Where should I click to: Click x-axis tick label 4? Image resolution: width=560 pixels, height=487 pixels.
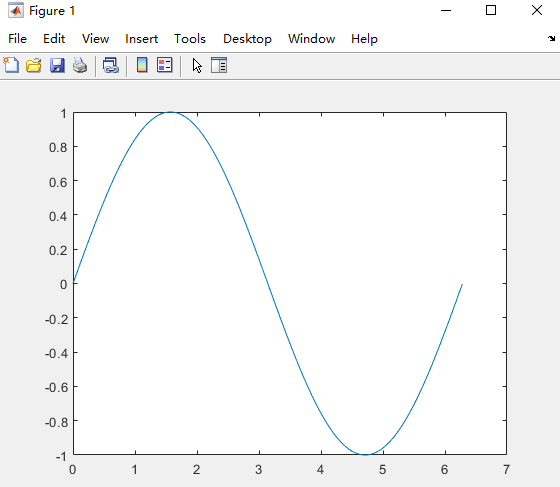point(320,470)
